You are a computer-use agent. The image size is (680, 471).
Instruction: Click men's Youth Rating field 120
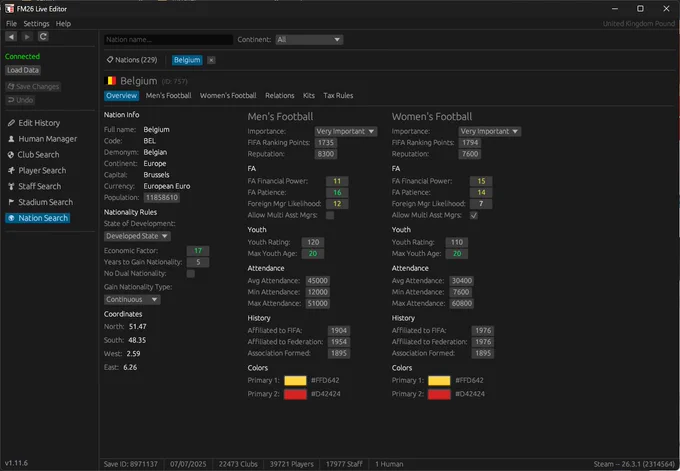point(313,242)
